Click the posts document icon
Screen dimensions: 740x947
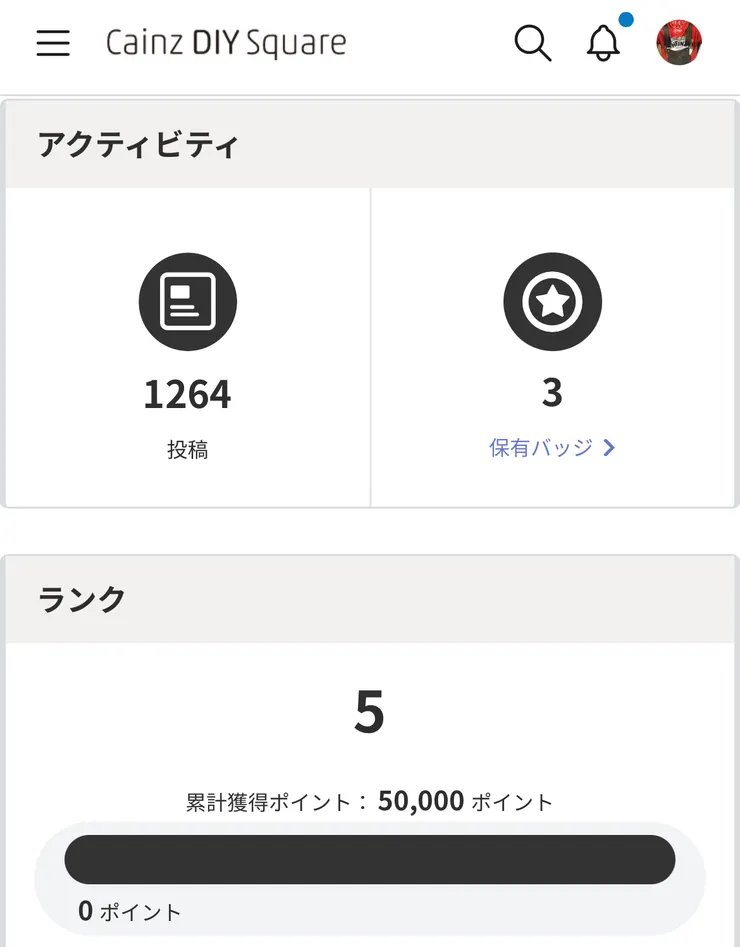(187, 302)
